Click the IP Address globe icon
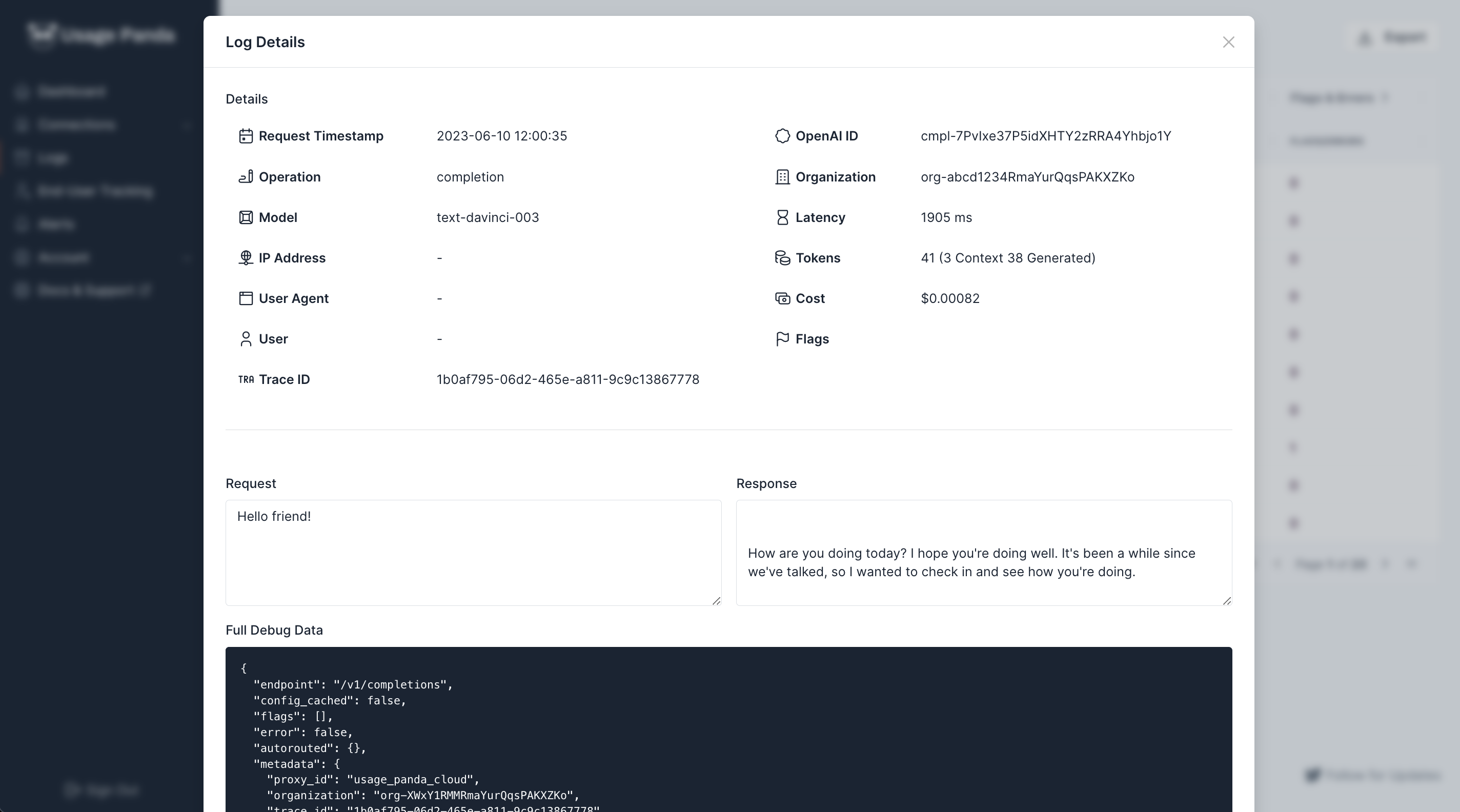The width and height of the screenshot is (1460, 812). point(246,258)
